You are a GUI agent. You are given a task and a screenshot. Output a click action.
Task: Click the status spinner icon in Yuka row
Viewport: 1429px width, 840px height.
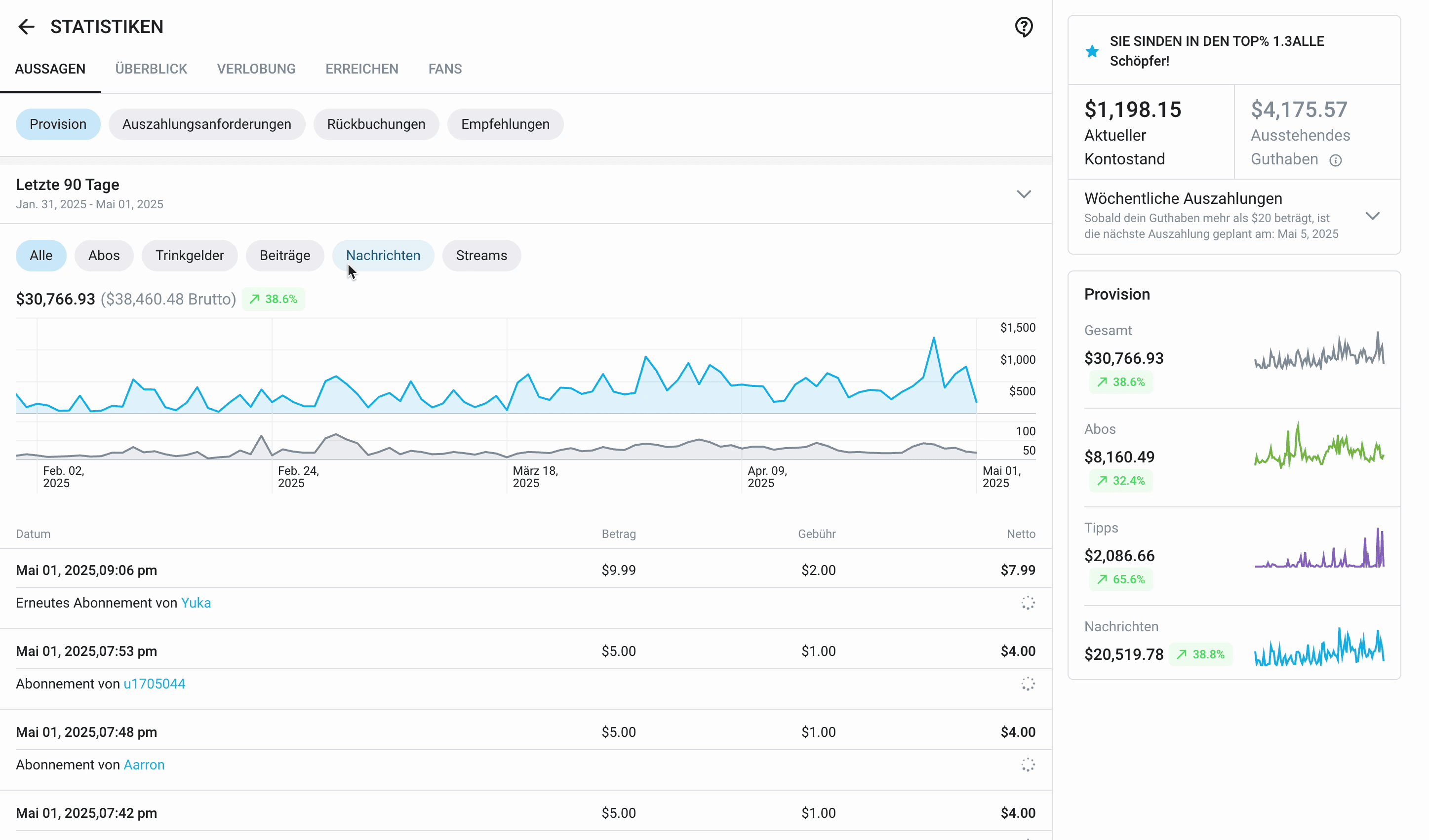tap(1028, 603)
